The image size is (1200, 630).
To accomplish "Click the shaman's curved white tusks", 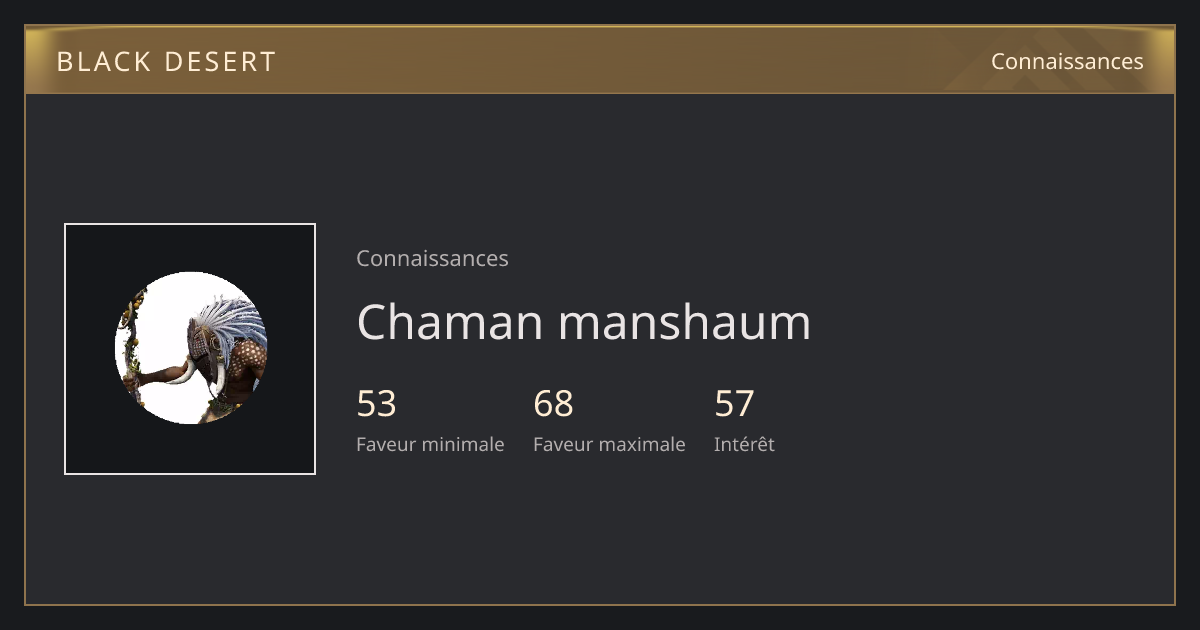I will click(195, 375).
